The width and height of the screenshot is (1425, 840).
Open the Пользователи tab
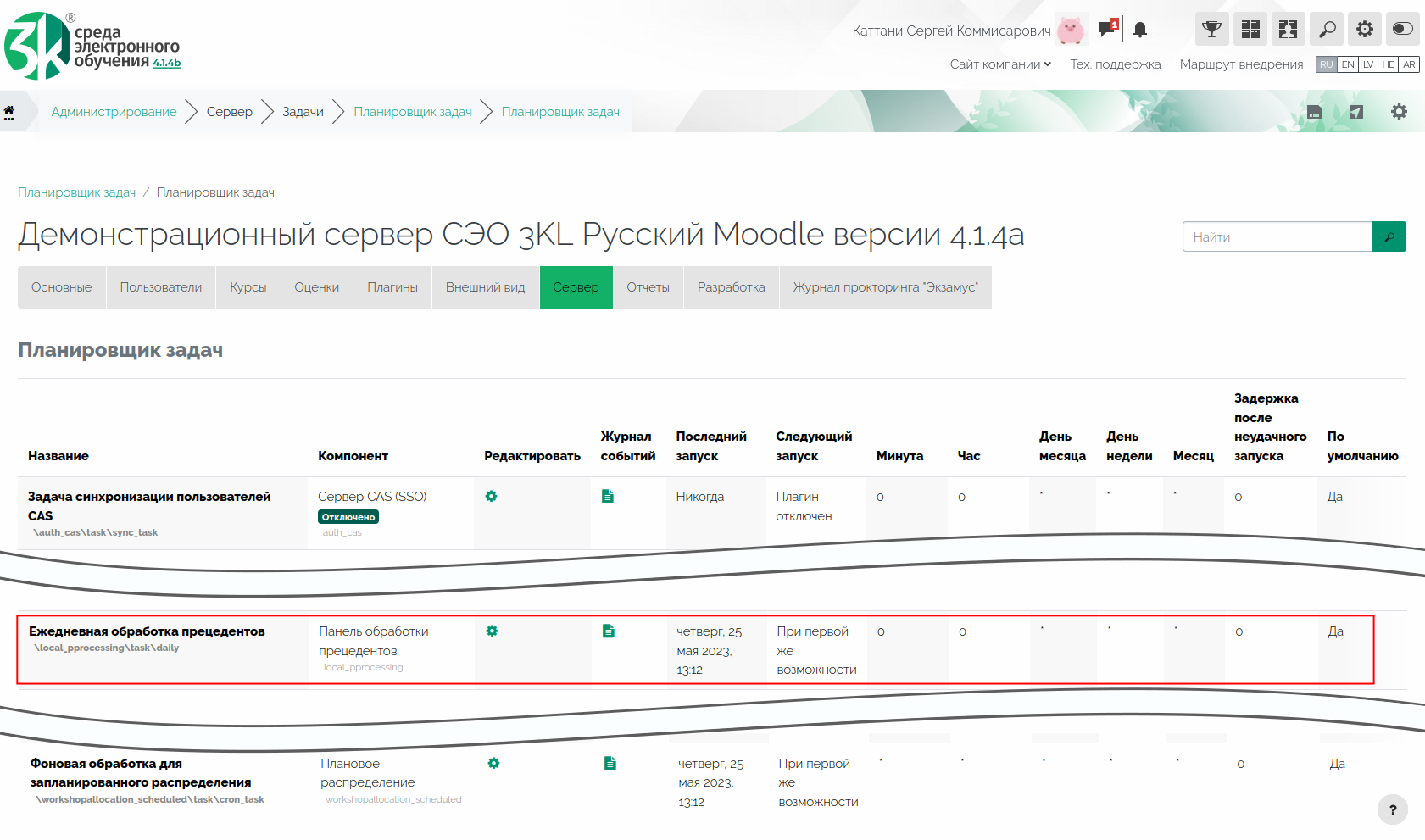[161, 287]
